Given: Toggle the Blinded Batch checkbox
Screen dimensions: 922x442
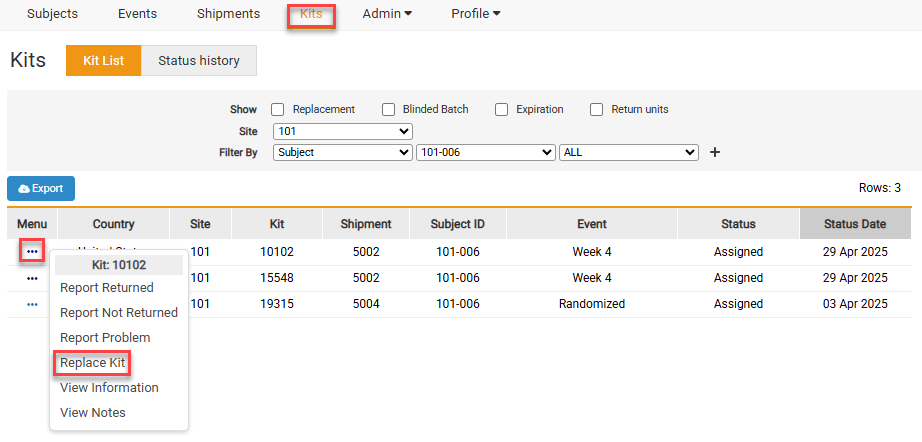Looking at the screenshot, I should pos(389,110).
